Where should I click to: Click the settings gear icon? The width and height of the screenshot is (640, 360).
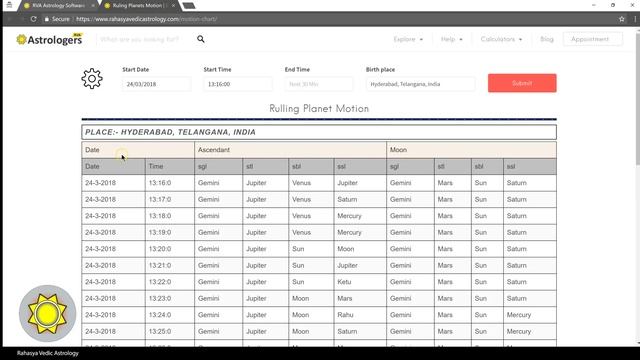coord(92,78)
